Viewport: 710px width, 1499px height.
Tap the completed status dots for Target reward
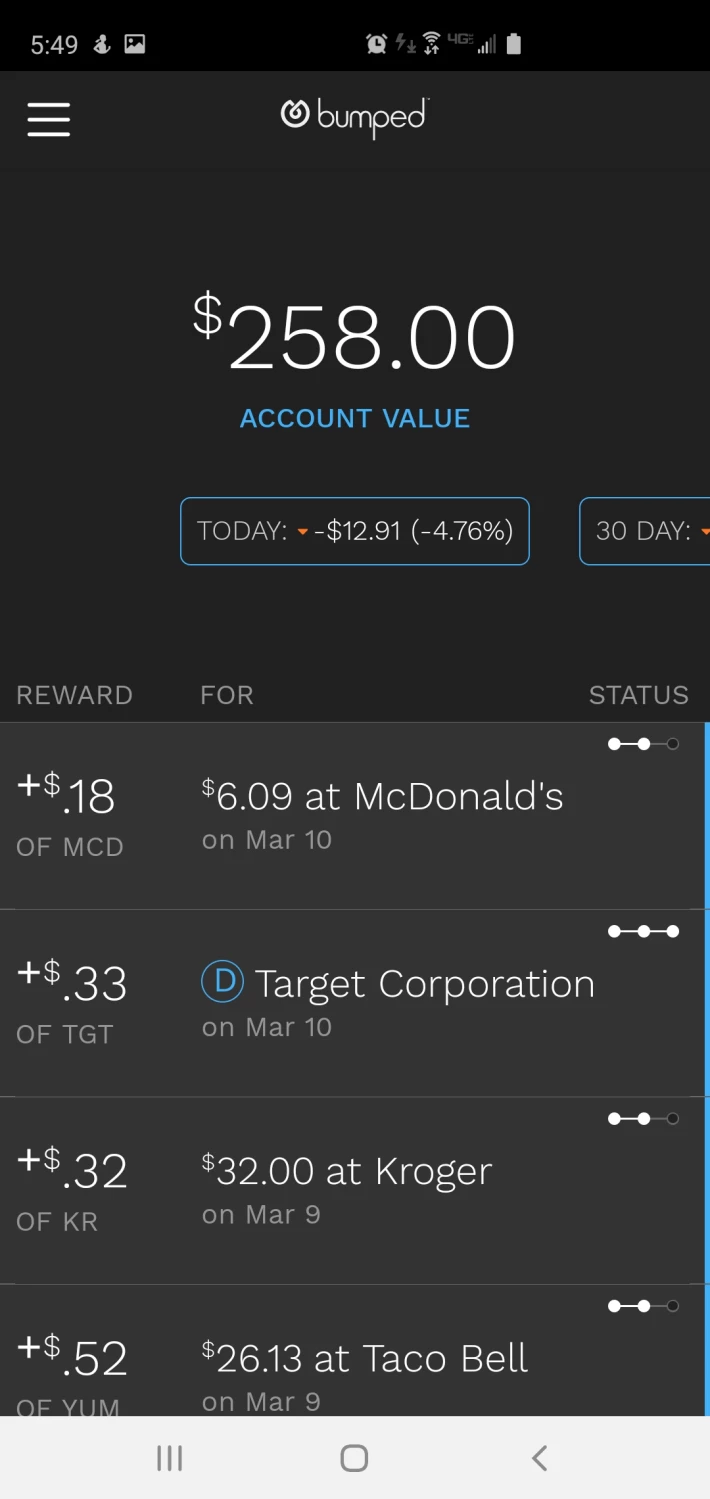click(643, 931)
